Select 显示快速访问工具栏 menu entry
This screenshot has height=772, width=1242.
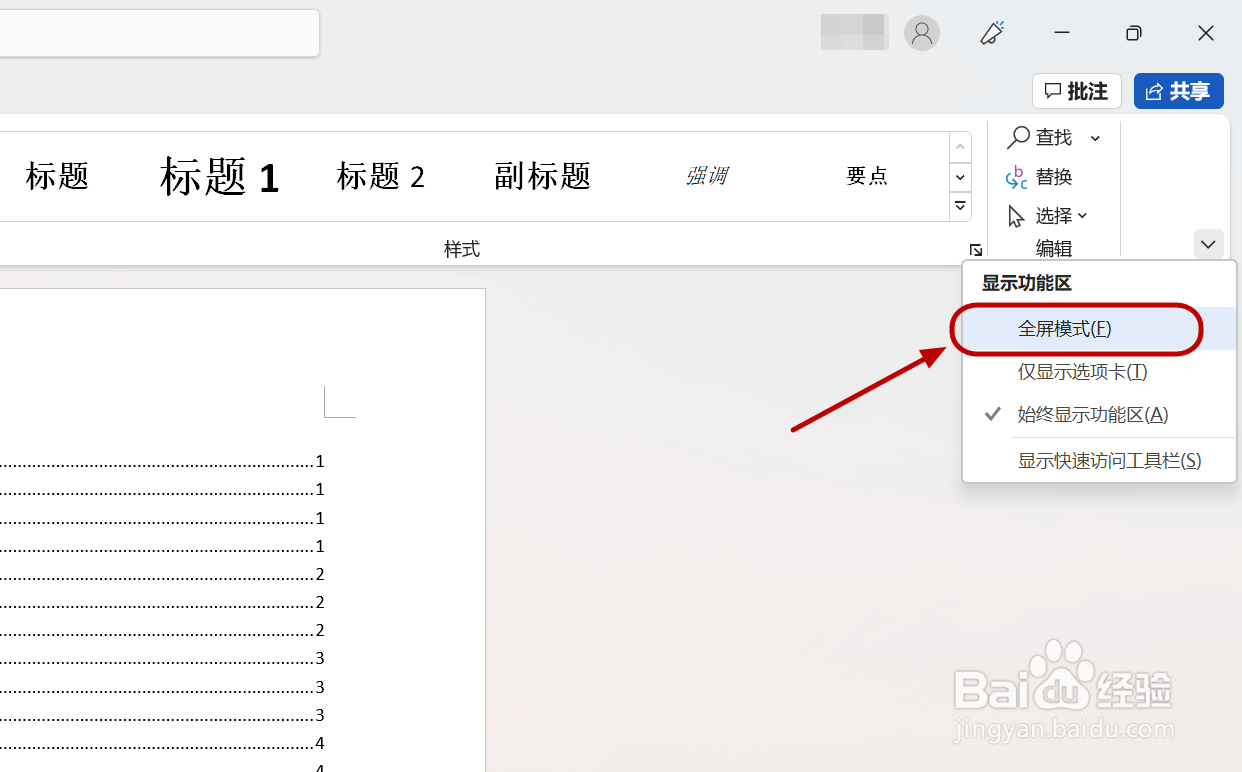pyautogui.click(x=1110, y=459)
